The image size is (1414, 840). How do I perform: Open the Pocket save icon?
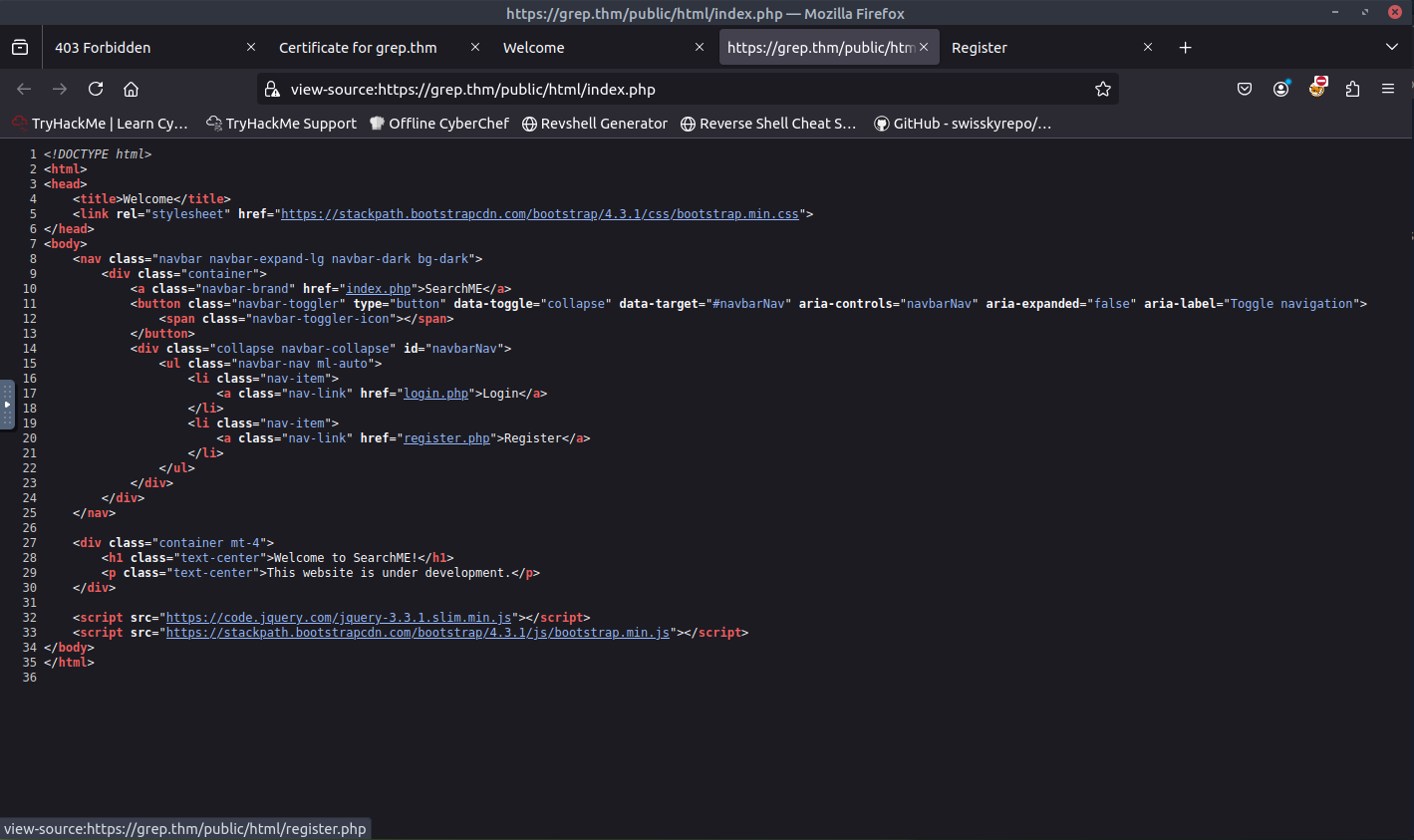tap(1245, 89)
